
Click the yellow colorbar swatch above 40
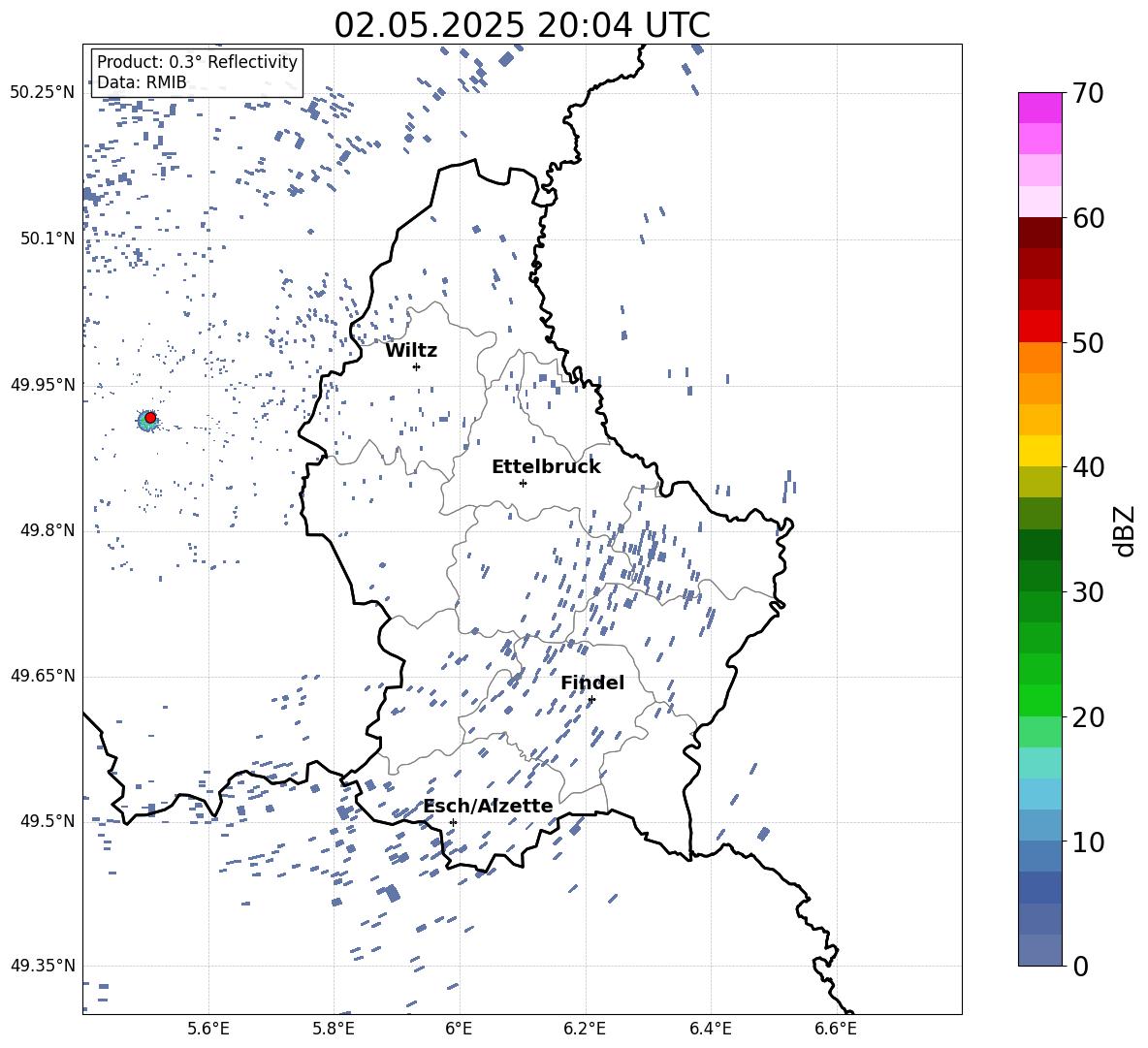1039,451
